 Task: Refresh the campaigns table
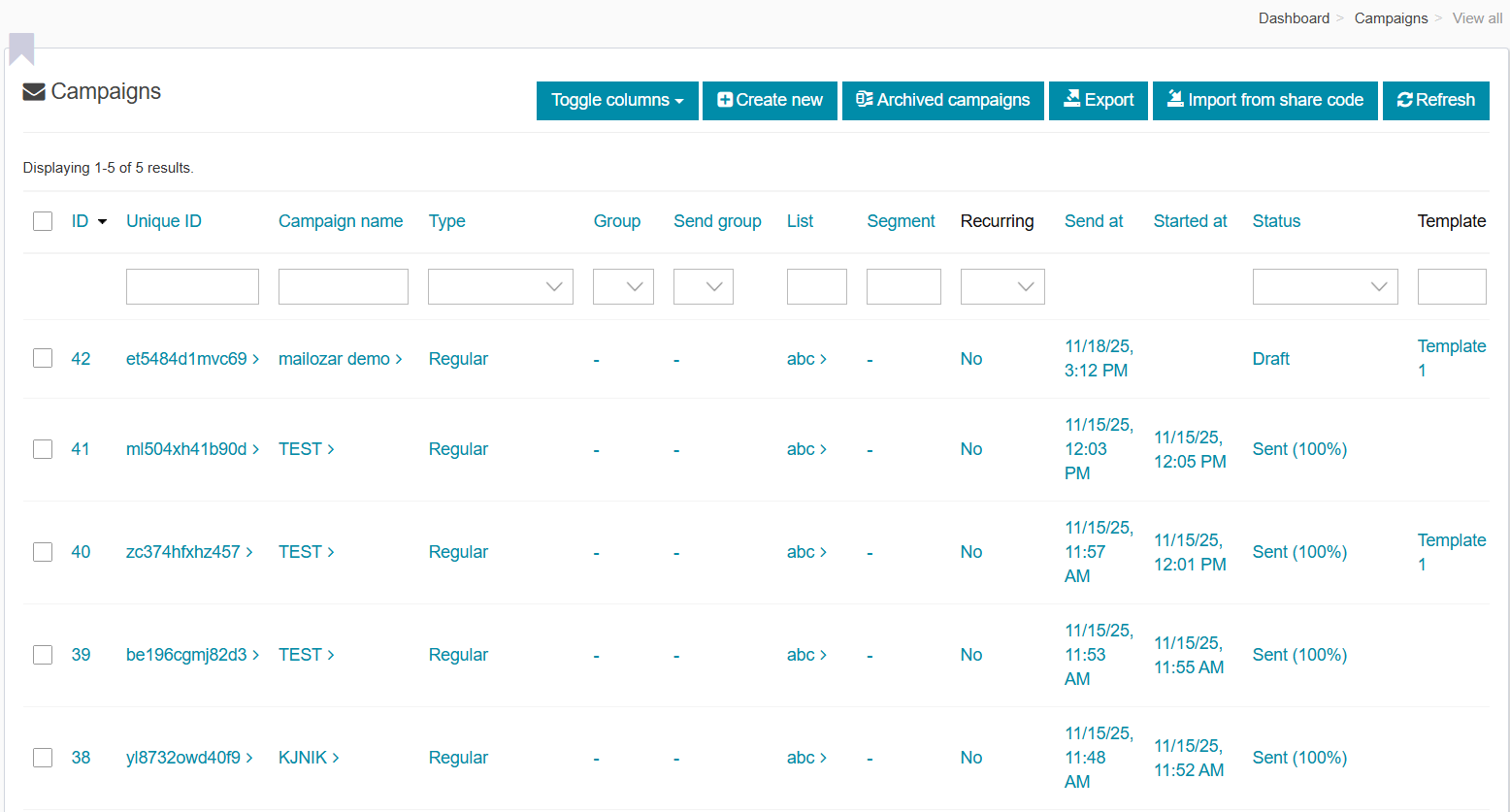click(1435, 100)
